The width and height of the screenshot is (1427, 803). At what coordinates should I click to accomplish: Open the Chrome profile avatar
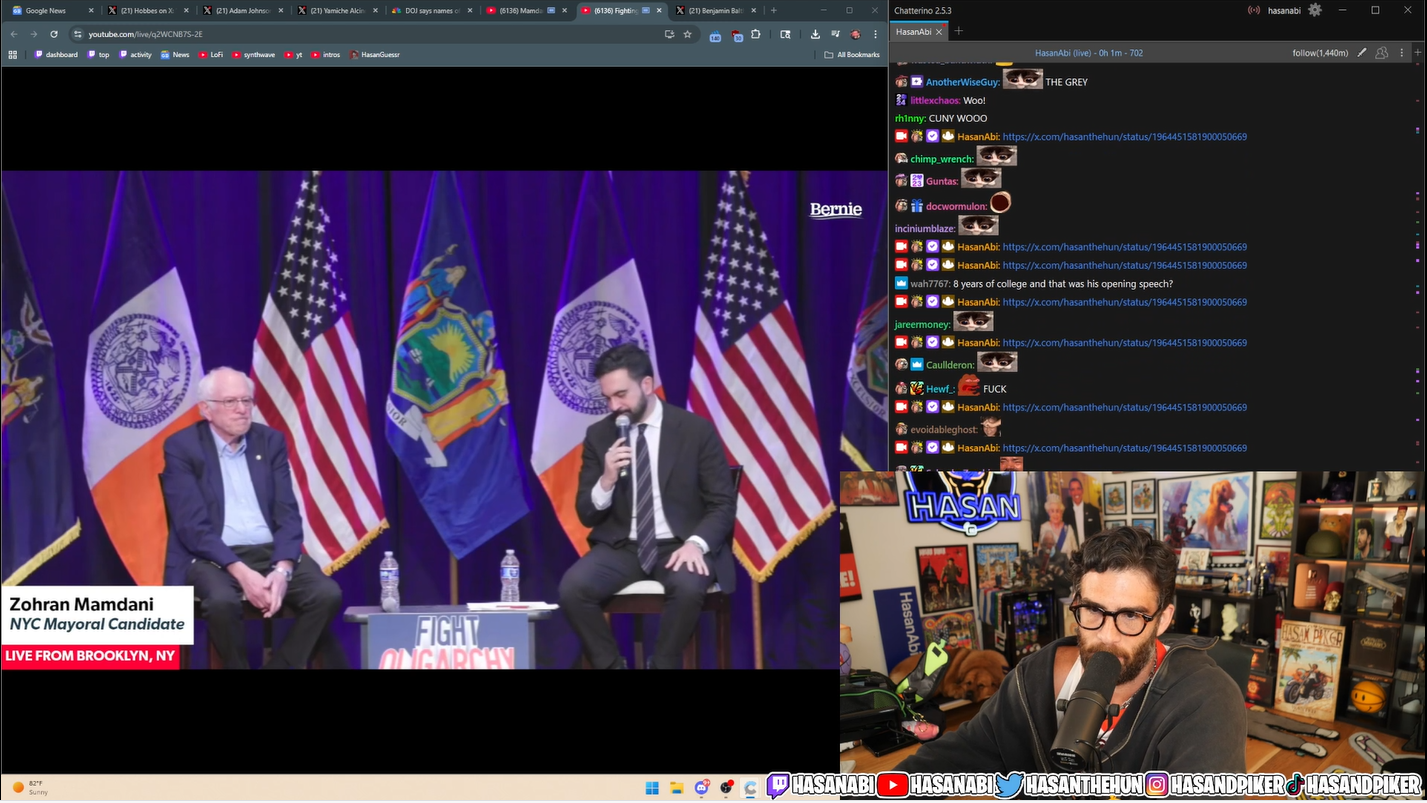click(855, 34)
